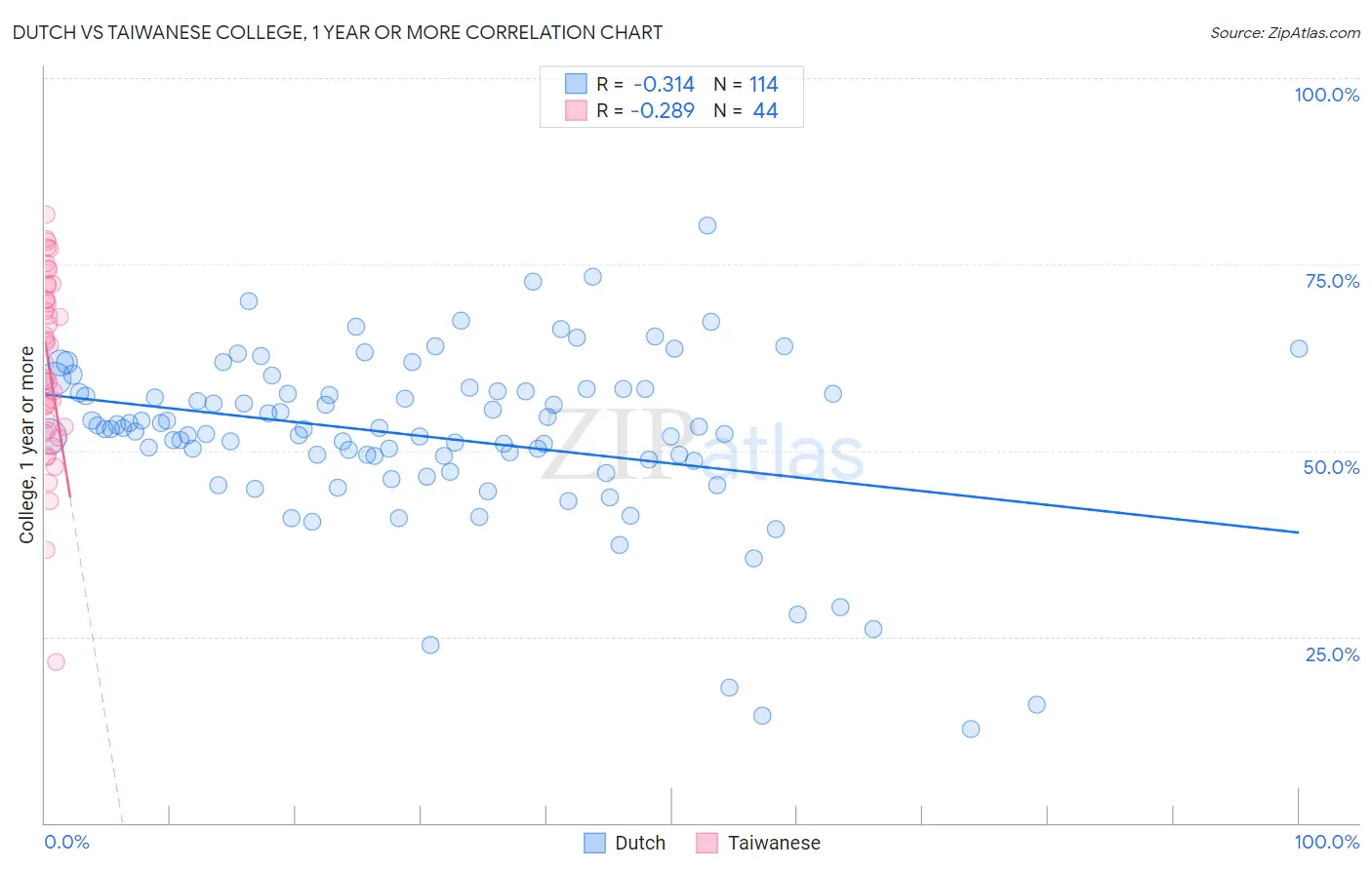Click the R value -0.314
Image resolution: width=1372 pixels, height=870 pixels.
tap(664, 84)
